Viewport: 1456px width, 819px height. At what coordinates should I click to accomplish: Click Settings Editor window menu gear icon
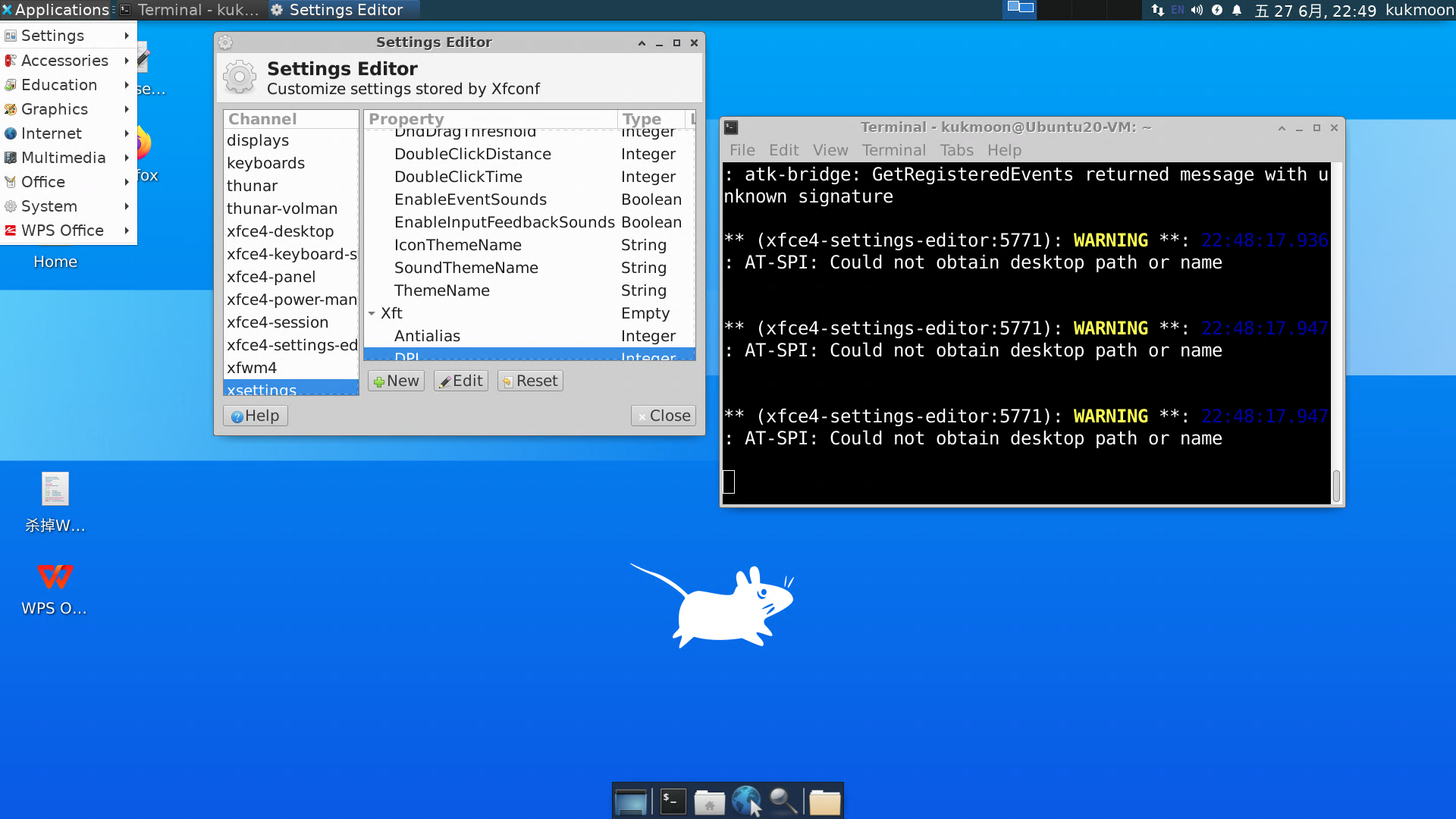tap(225, 42)
